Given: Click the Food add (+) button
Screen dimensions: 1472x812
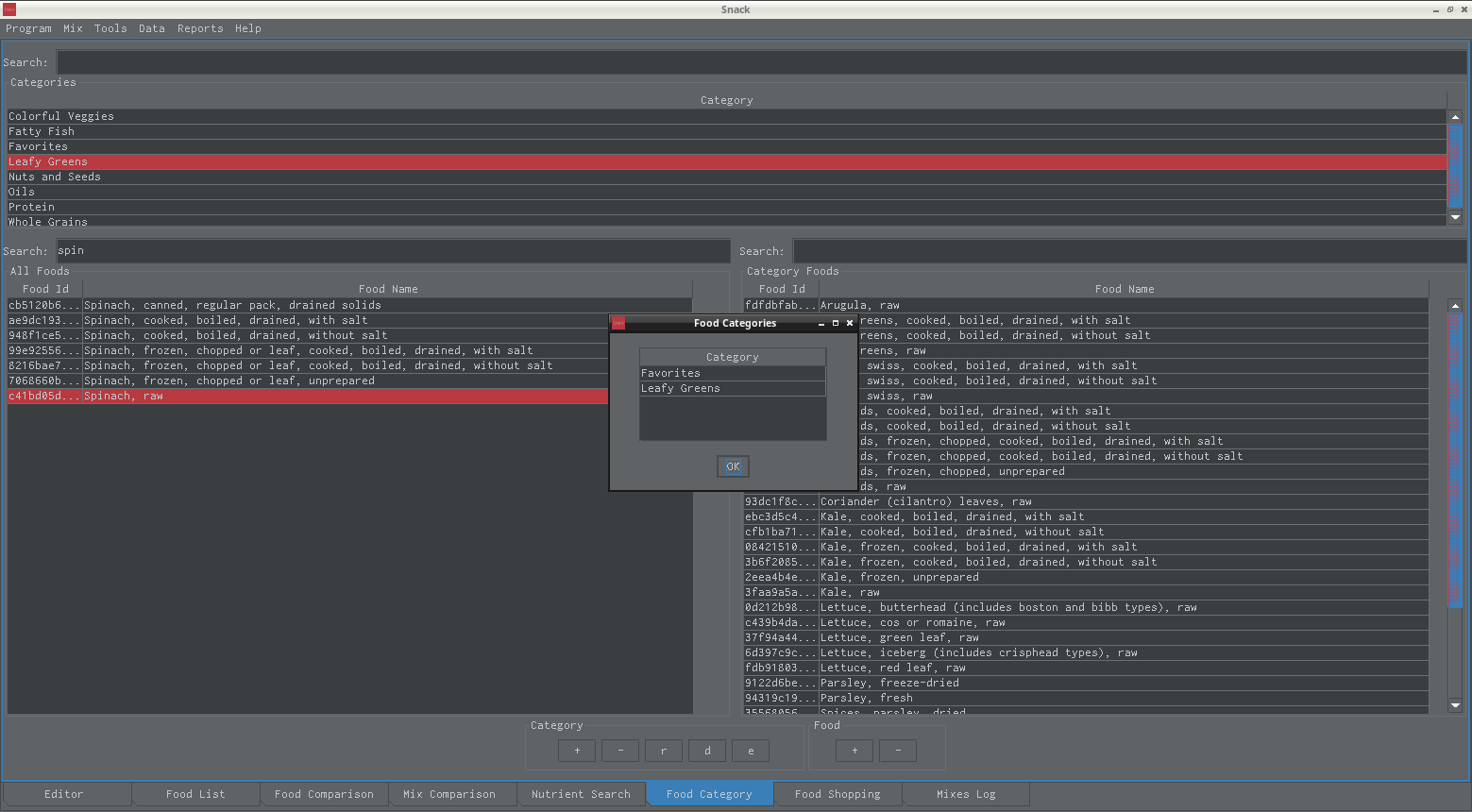Looking at the screenshot, I should coord(854,751).
